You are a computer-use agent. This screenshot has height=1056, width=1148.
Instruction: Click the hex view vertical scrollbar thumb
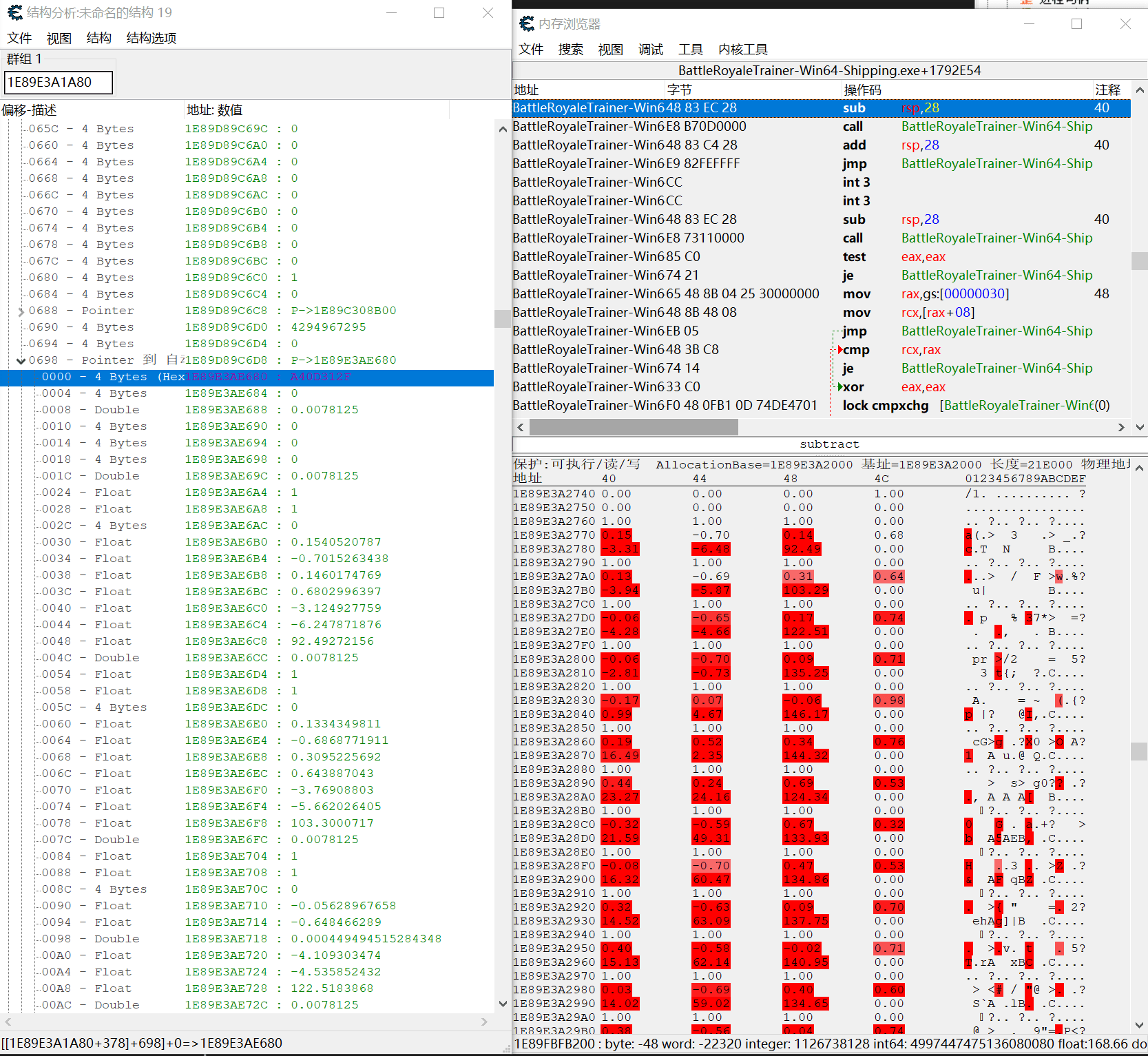(1140, 751)
